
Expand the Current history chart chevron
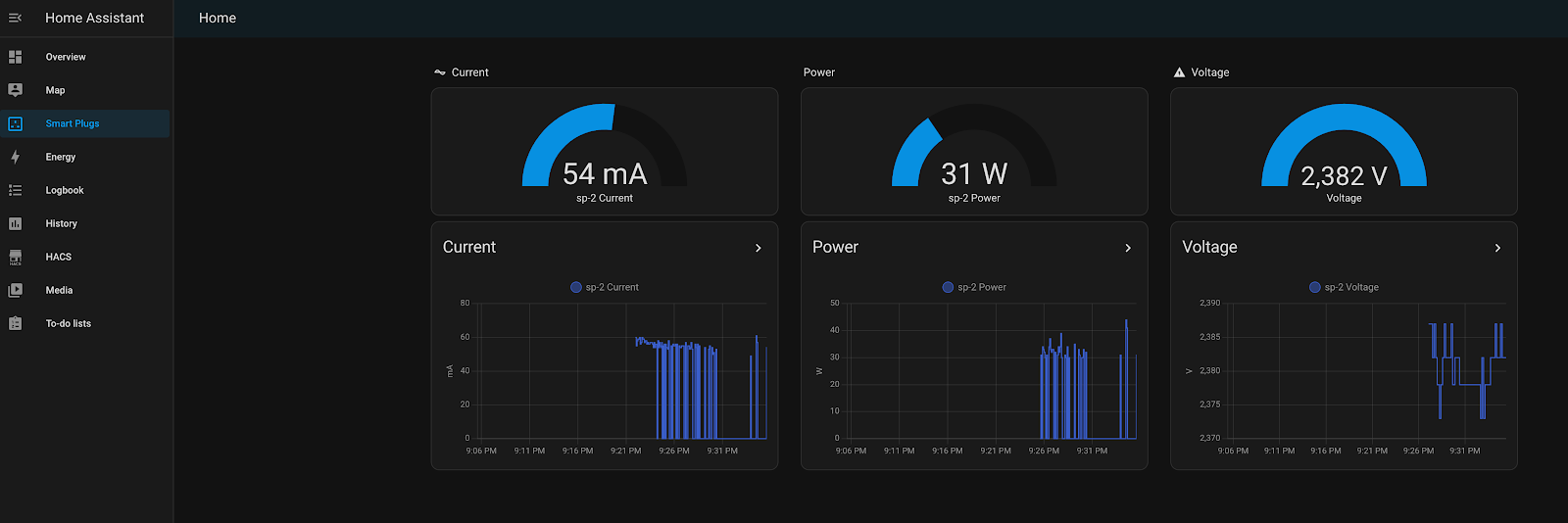point(759,248)
